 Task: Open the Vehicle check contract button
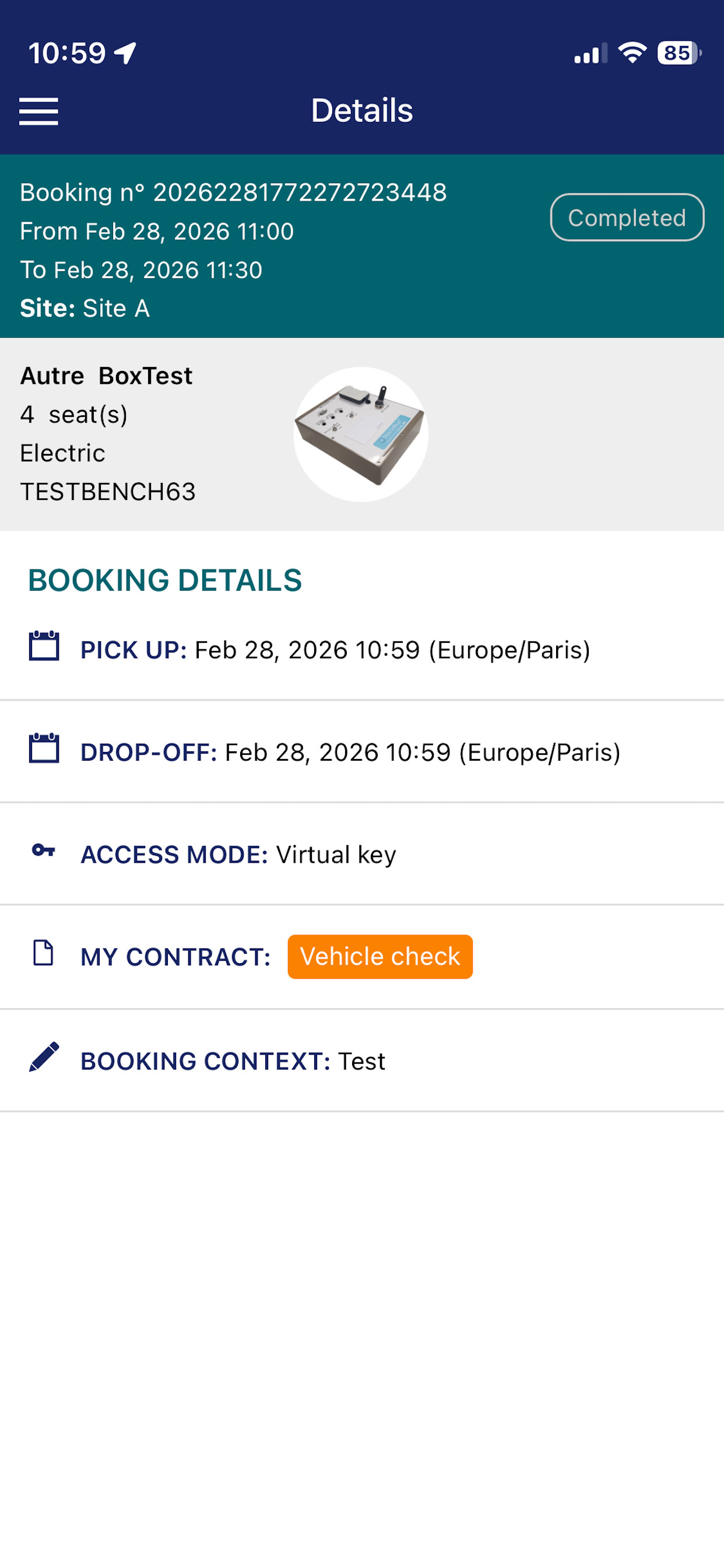tap(380, 957)
